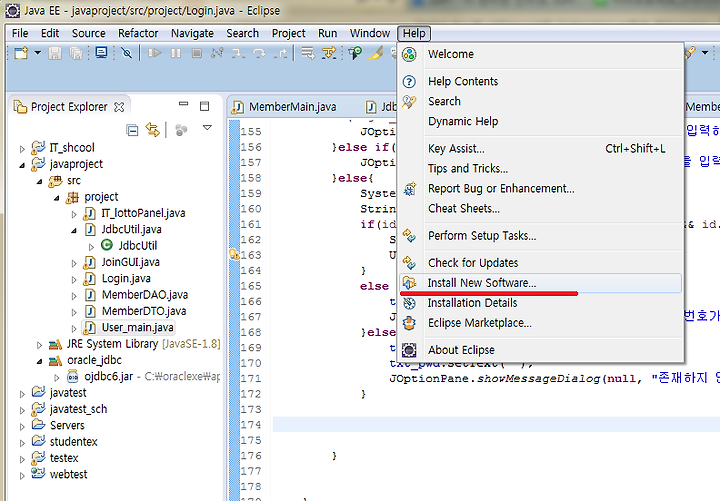Expand IT_lottoPanel.java tree node
The width and height of the screenshot is (720, 501).
[x=74, y=214]
